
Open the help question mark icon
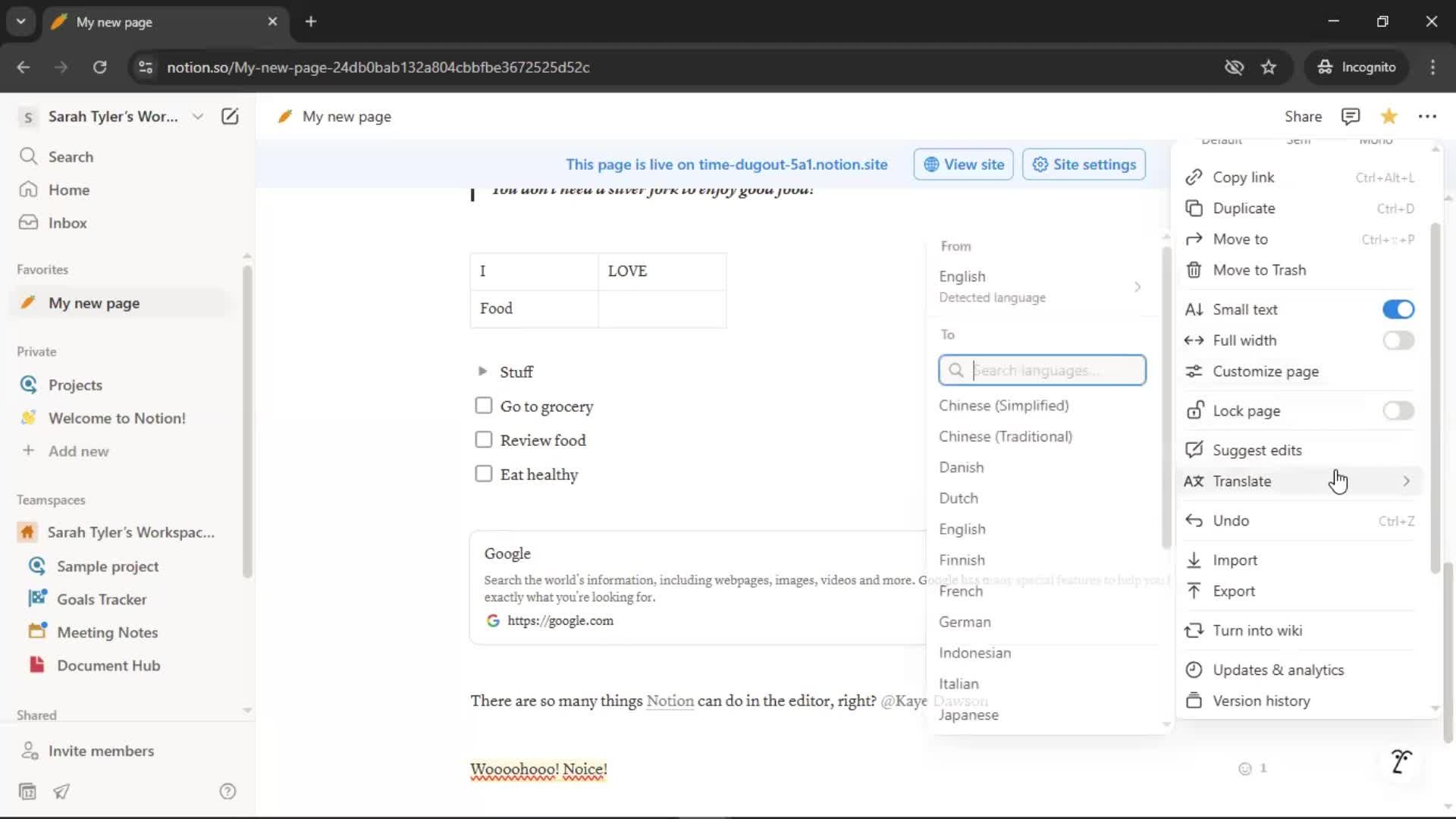pyautogui.click(x=227, y=791)
